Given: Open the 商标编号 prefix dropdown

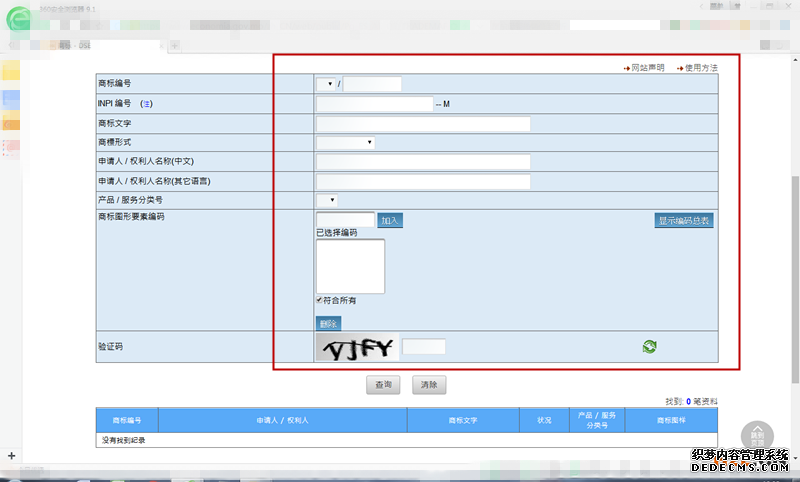Looking at the screenshot, I should [326, 84].
